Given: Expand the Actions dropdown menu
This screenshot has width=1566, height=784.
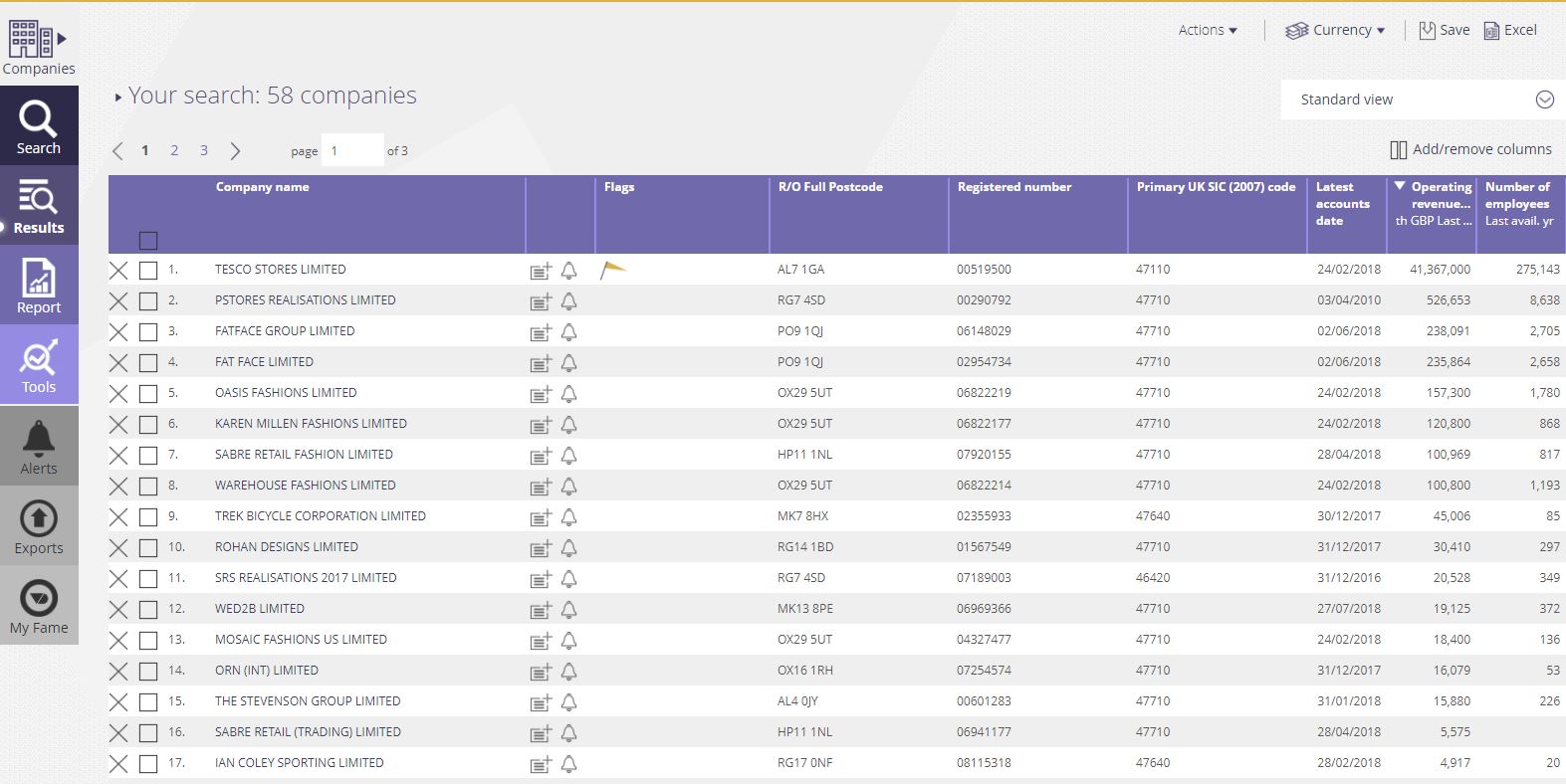Looking at the screenshot, I should point(1207,30).
